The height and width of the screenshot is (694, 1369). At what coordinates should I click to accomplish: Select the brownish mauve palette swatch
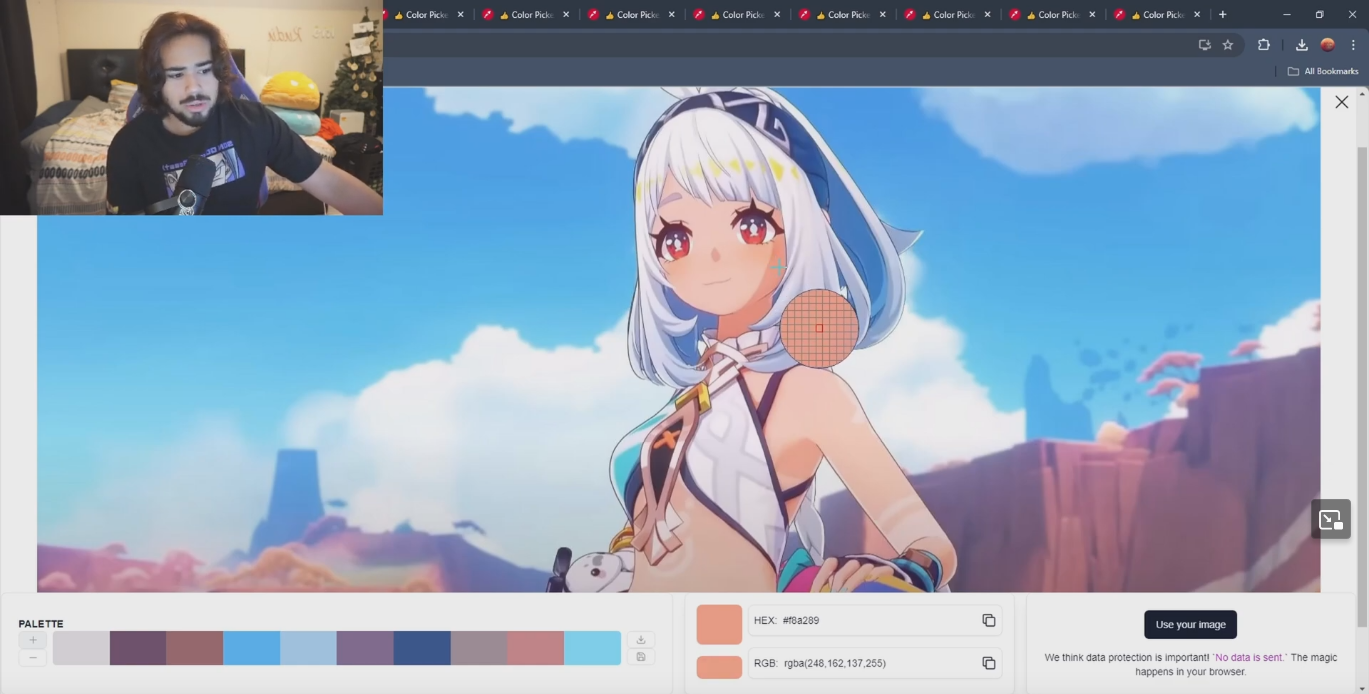[x=194, y=648]
